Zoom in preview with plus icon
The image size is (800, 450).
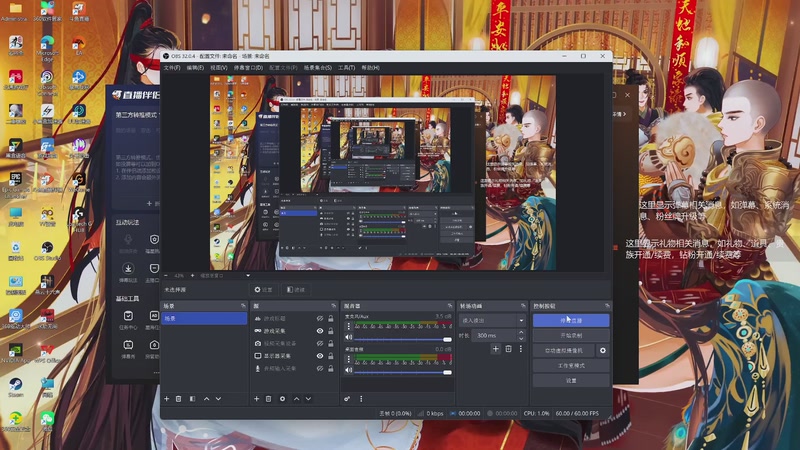tap(192, 276)
